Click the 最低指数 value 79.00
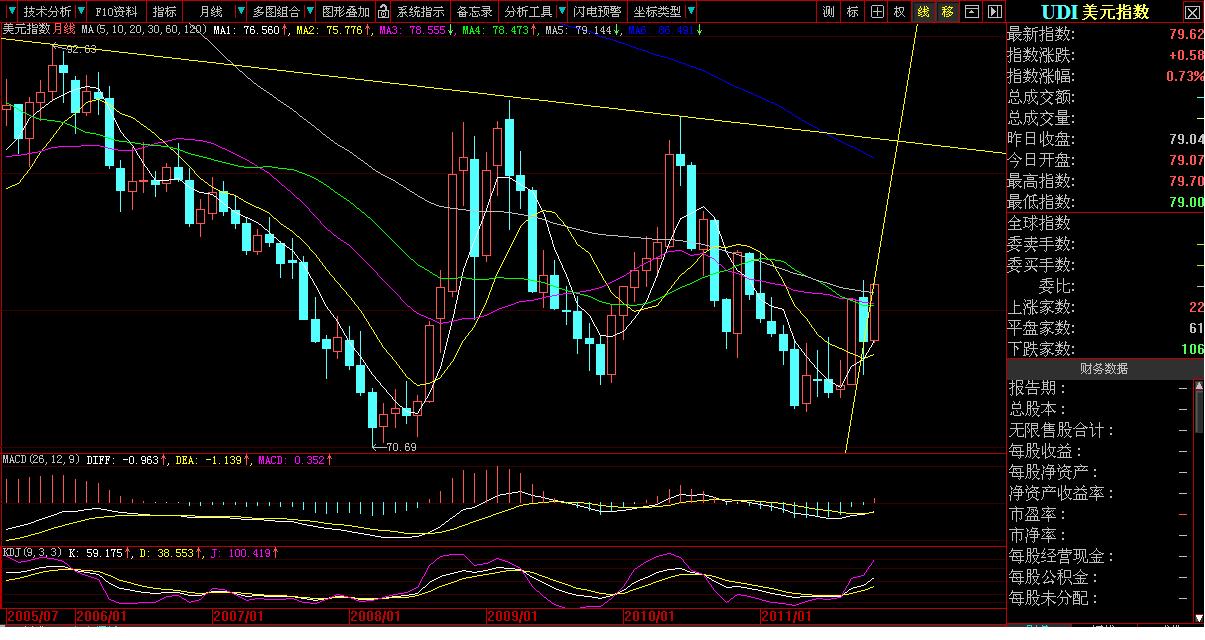This screenshot has width=1205, height=640. [1185, 202]
